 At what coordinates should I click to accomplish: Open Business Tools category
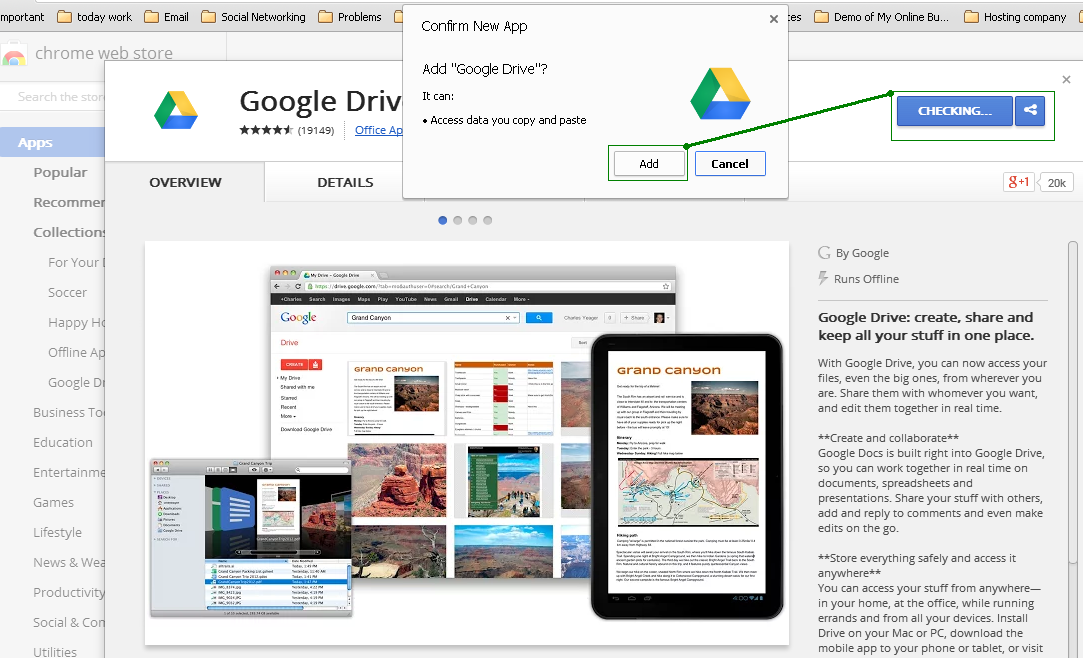(x=69, y=412)
